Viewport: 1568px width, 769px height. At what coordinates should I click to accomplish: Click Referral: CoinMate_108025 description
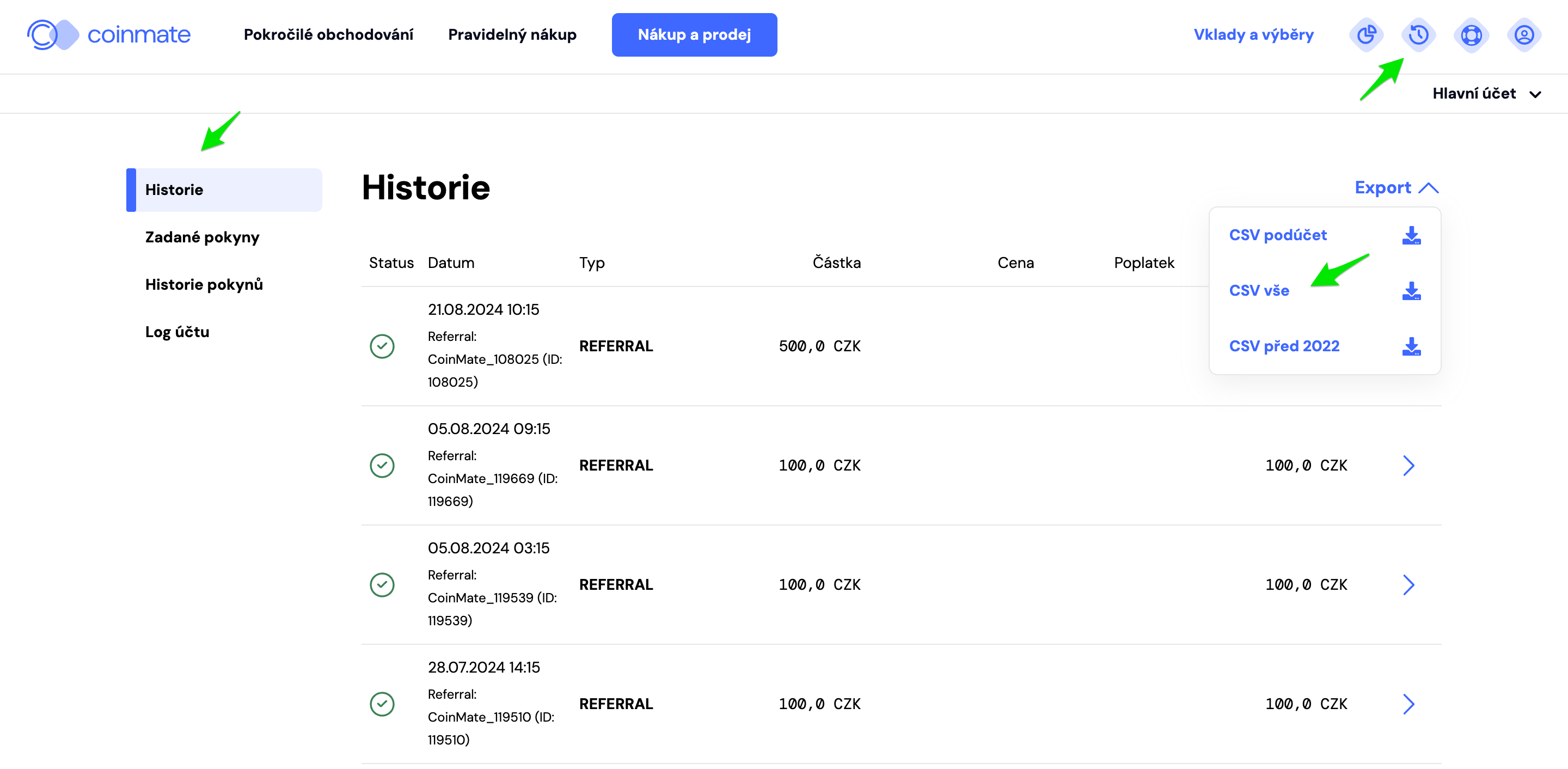[495, 359]
